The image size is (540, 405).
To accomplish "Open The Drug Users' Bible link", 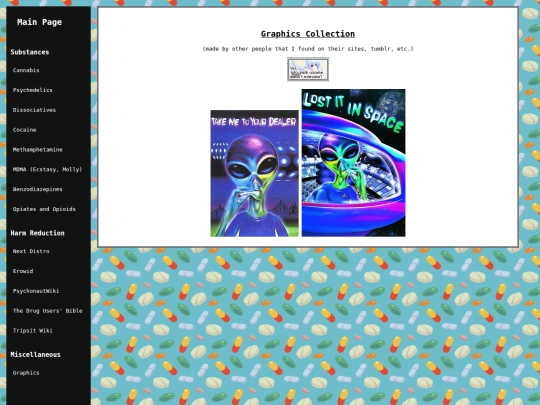I will click(x=48, y=311).
